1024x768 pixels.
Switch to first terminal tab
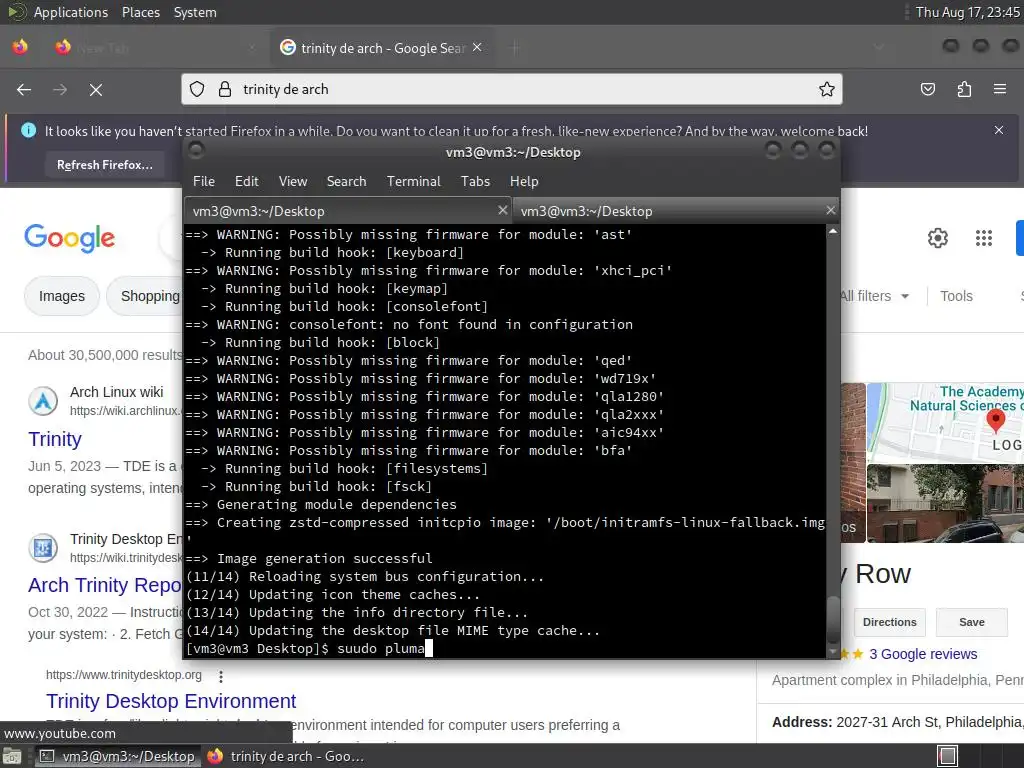tap(347, 210)
